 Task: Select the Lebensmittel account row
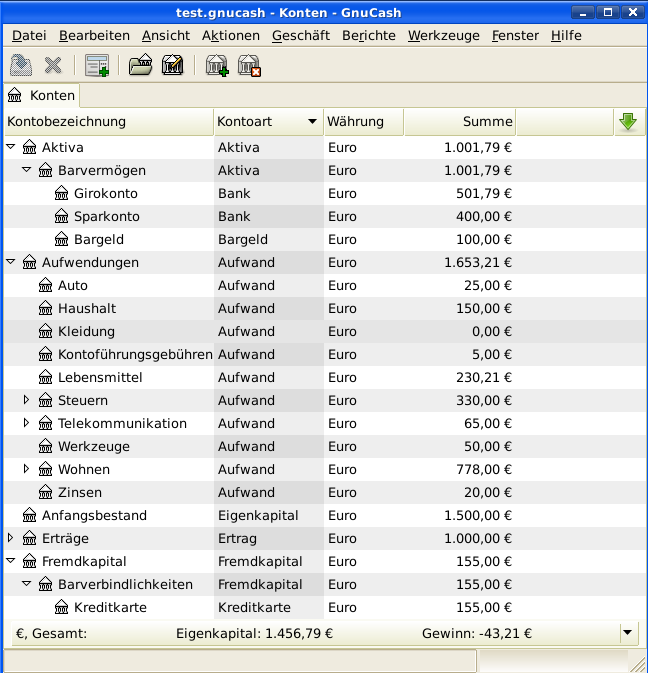click(100, 377)
